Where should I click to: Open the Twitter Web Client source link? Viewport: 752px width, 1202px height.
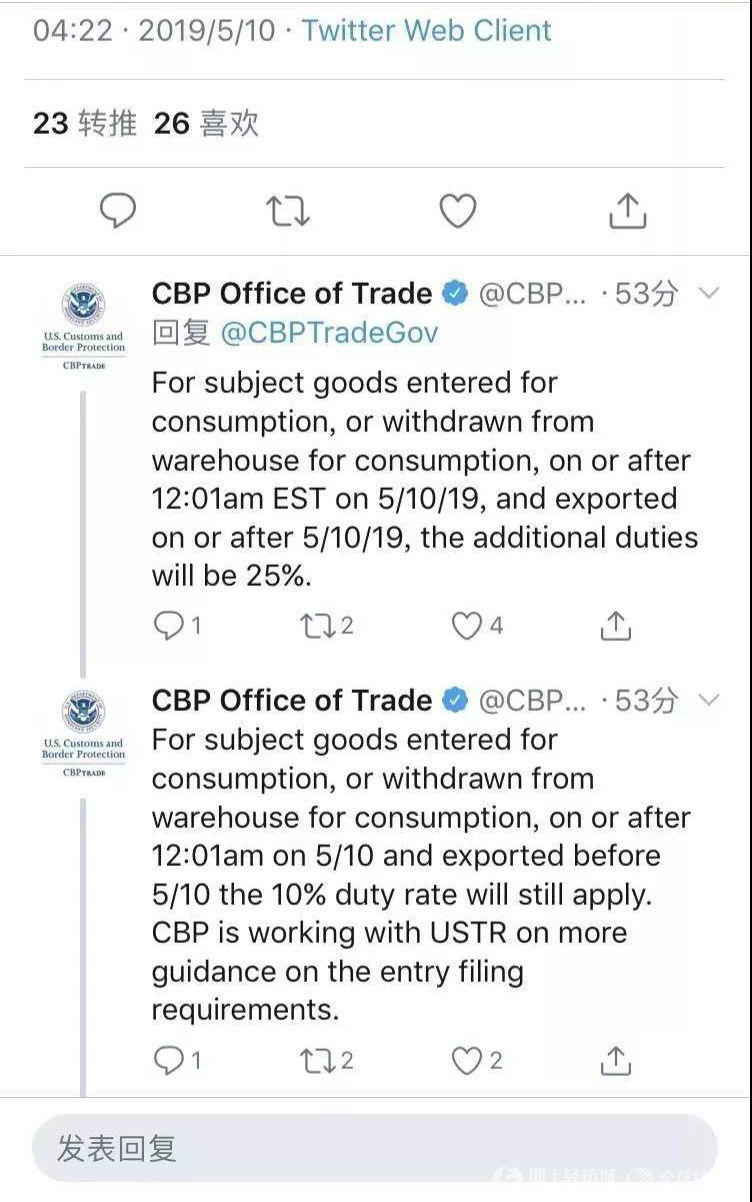pos(426,30)
